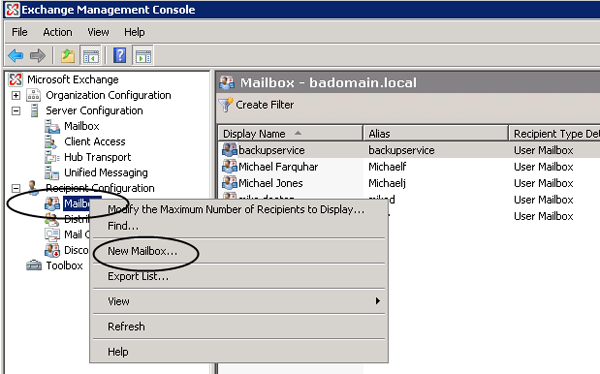Click the Microsoft Exchange root node icon
Screen dimensions: 600x374
(16, 80)
